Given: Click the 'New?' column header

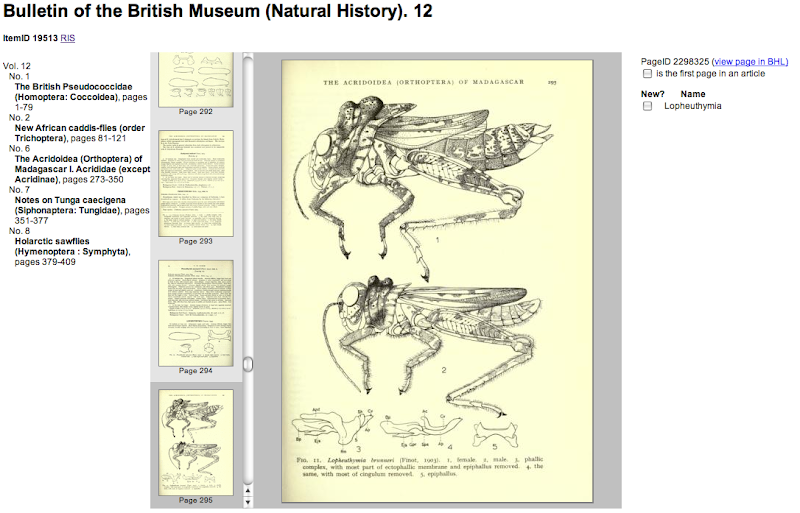Looking at the screenshot, I should coord(653,94).
